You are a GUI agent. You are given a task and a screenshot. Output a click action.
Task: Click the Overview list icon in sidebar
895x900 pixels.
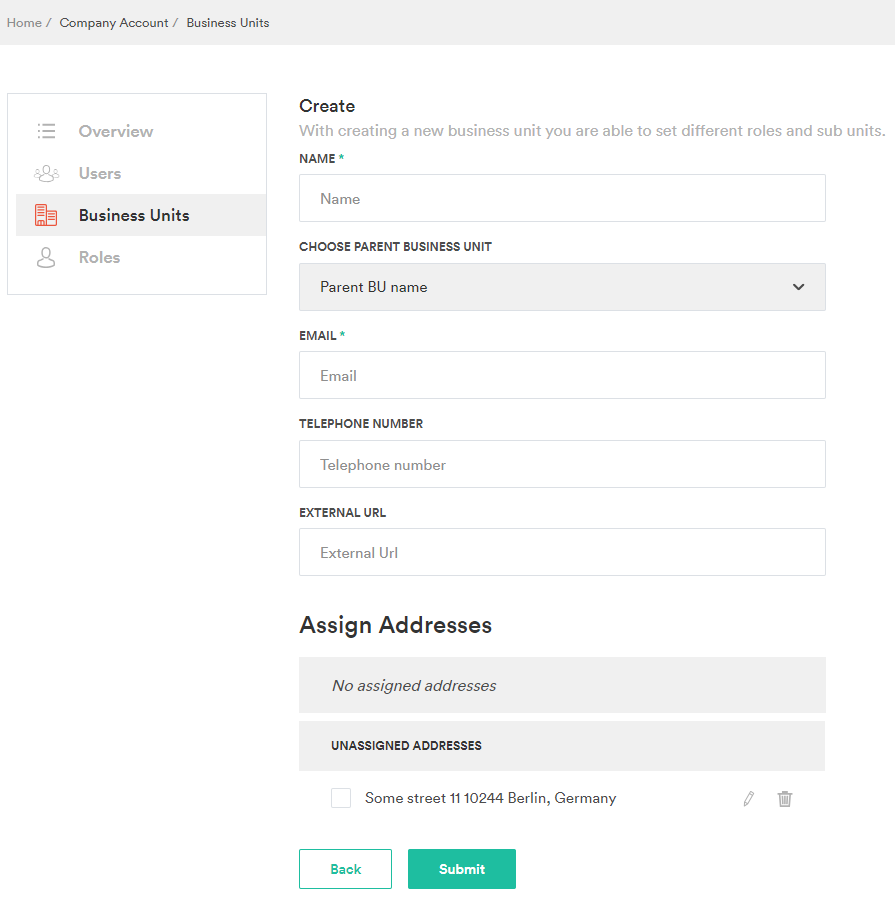pyautogui.click(x=47, y=131)
